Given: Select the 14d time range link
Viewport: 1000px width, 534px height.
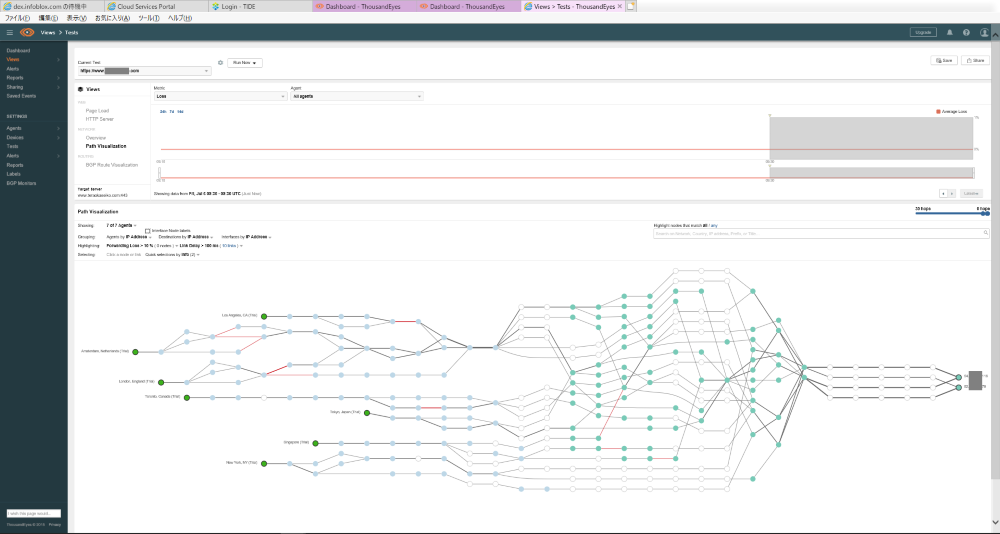Looking at the screenshot, I should click(180, 112).
